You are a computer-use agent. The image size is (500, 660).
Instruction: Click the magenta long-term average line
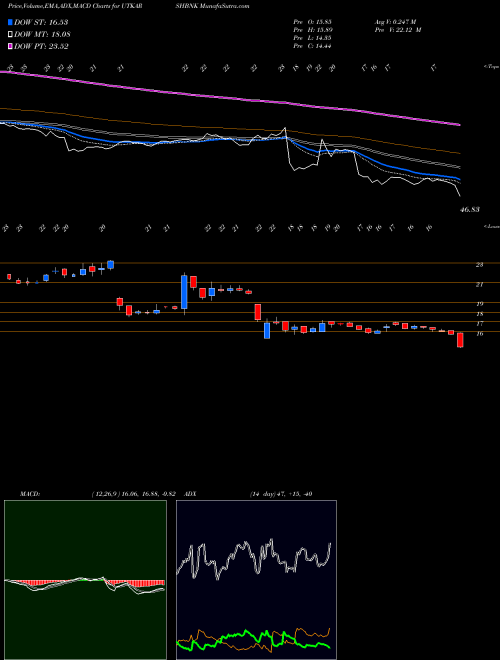pyautogui.click(x=230, y=98)
